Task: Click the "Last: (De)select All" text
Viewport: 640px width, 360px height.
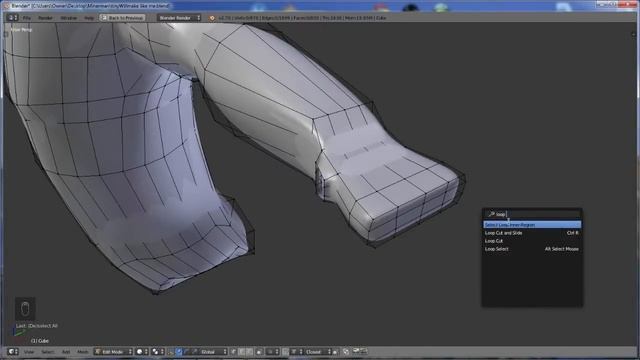Action: [x=37, y=326]
